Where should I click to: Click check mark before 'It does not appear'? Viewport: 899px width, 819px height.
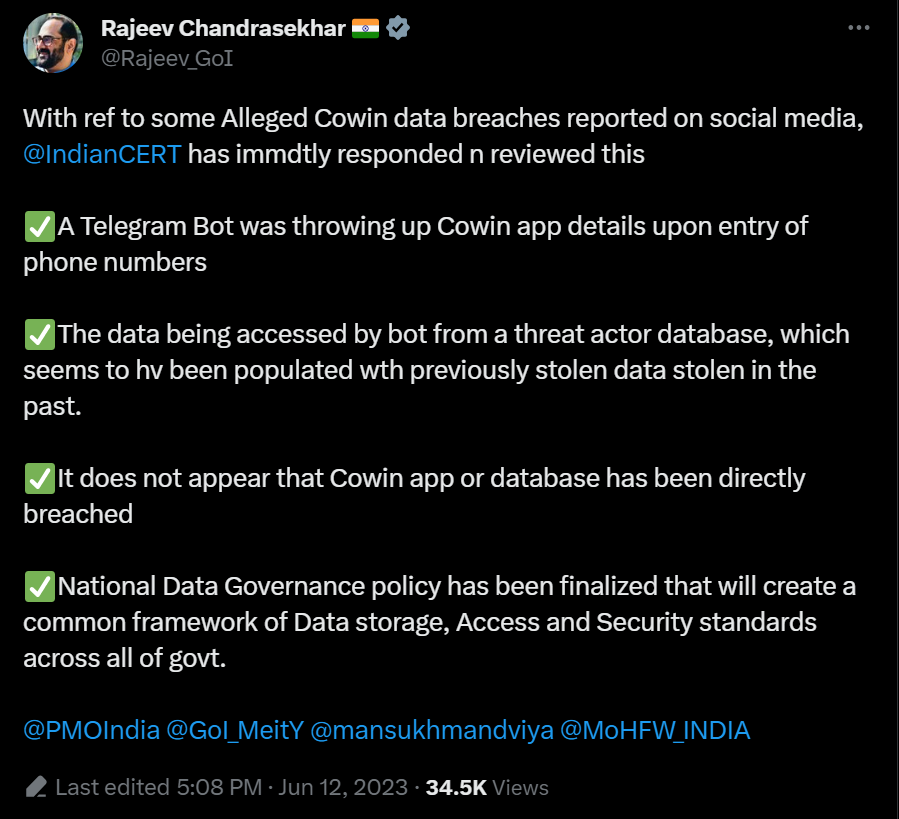pos(39,479)
